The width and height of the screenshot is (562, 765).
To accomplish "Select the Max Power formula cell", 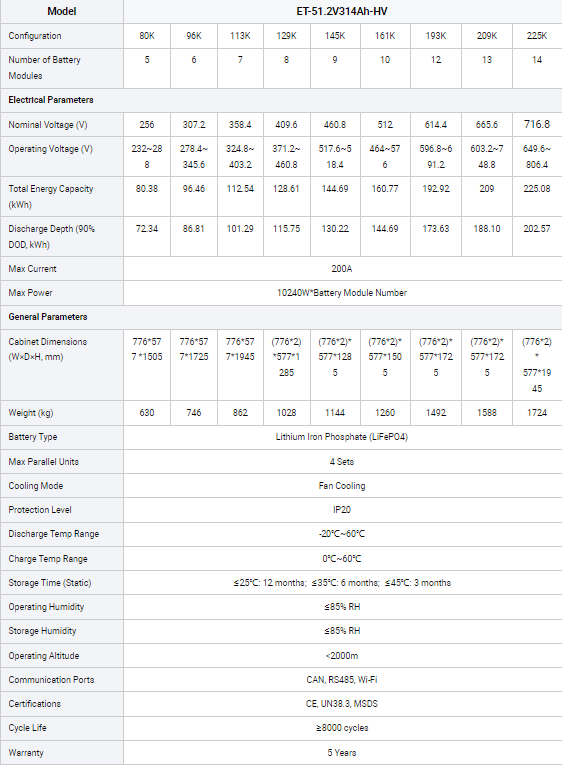I will [x=341, y=293].
